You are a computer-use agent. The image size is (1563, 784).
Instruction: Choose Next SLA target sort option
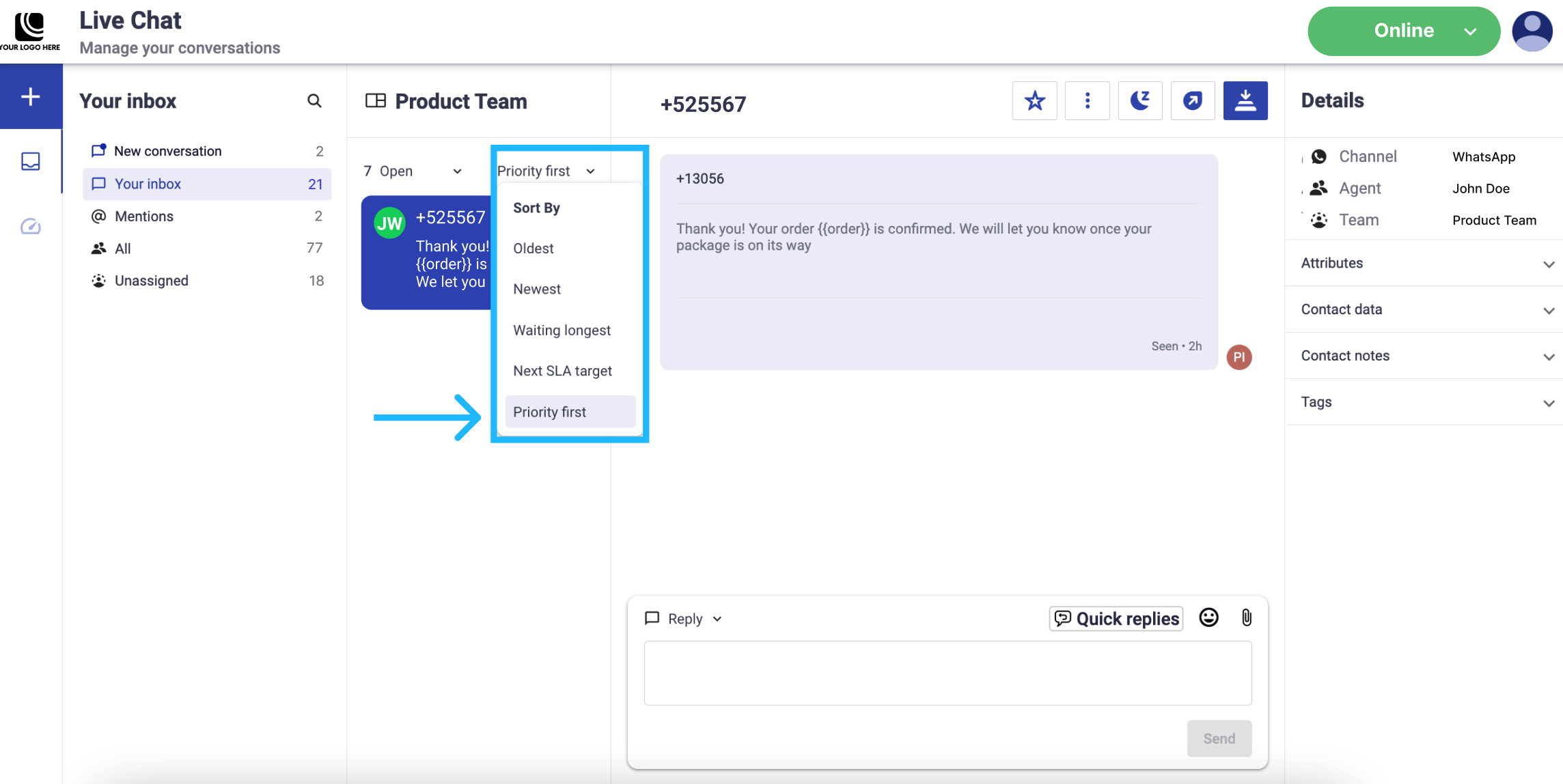pos(562,371)
